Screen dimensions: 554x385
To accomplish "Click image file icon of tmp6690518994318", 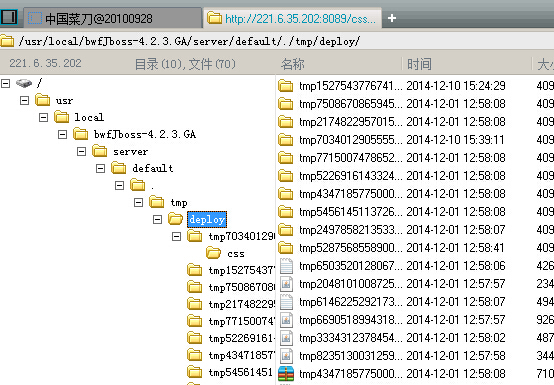I will tap(286, 320).
